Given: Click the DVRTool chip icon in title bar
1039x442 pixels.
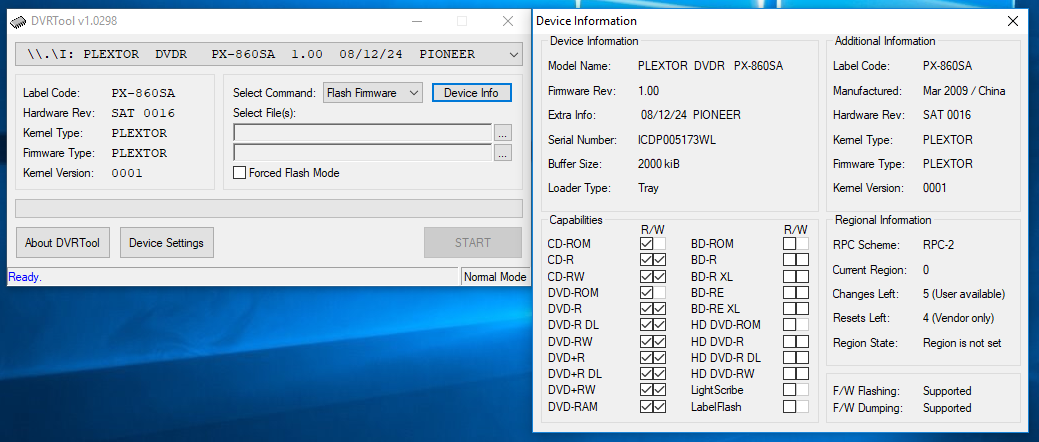Looking at the screenshot, I should coord(19,21).
